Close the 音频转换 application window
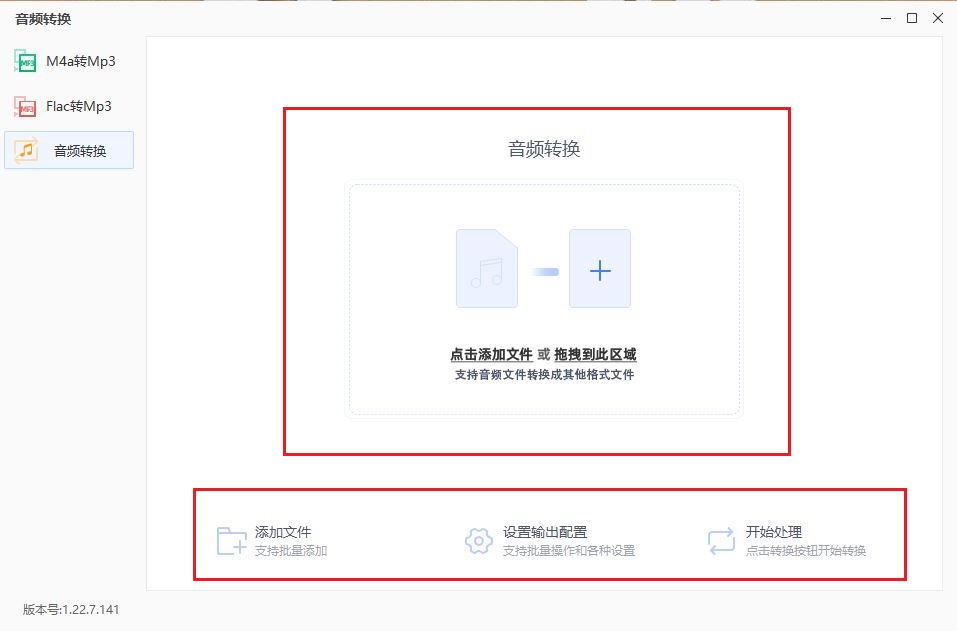This screenshot has height=631, width=957. pos(938,18)
